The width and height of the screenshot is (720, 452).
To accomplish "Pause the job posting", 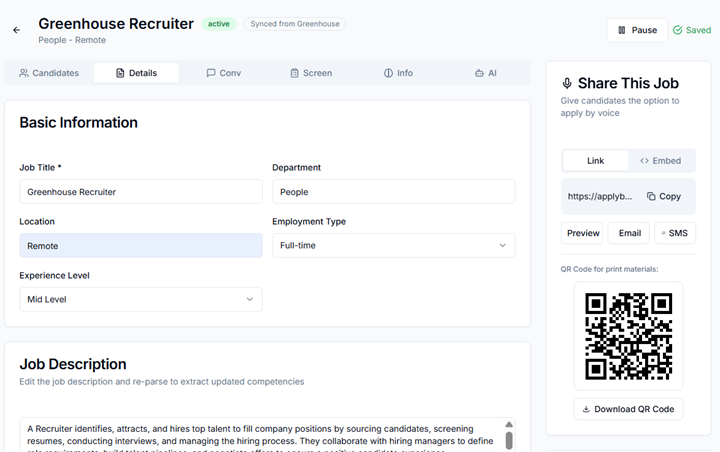I will (x=637, y=30).
